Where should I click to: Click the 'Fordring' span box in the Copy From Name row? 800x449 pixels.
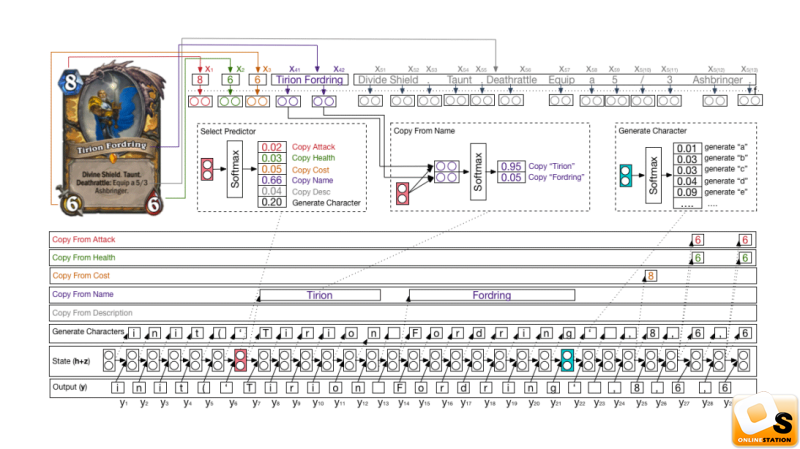pyautogui.click(x=492, y=295)
